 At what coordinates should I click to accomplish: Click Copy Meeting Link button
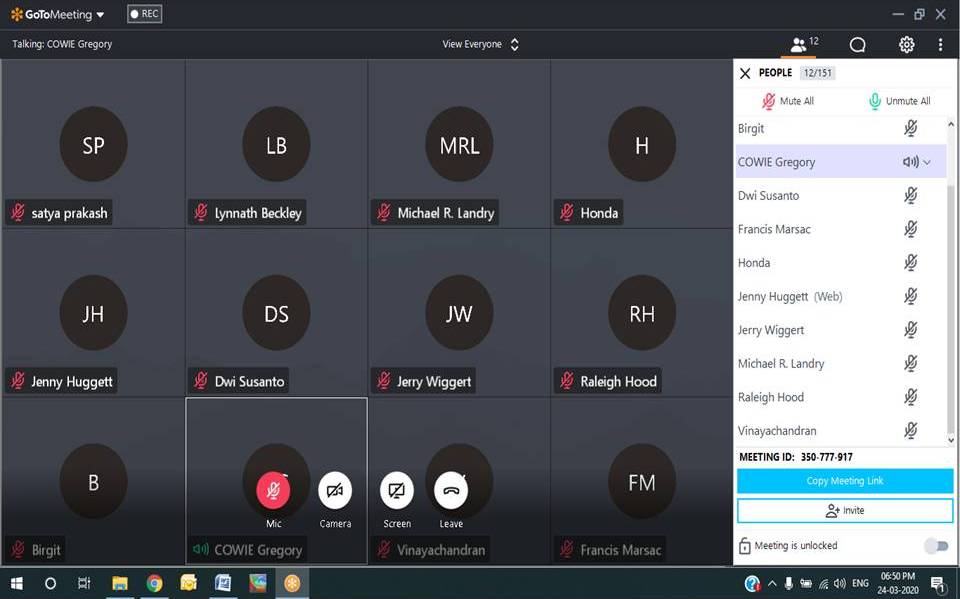tap(845, 481)
